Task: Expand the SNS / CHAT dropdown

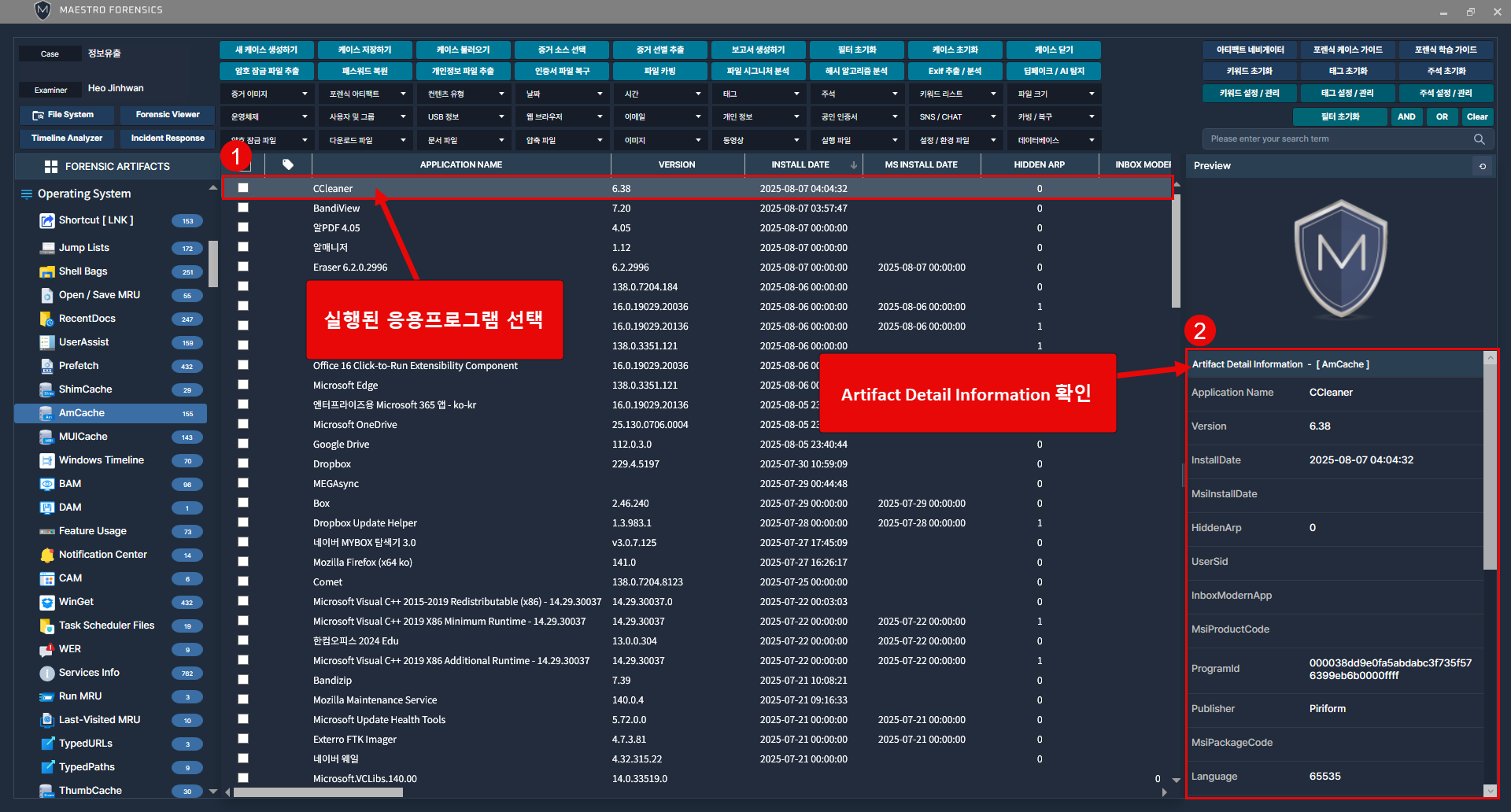Action: pyautogui.click(x=956, y=117)
